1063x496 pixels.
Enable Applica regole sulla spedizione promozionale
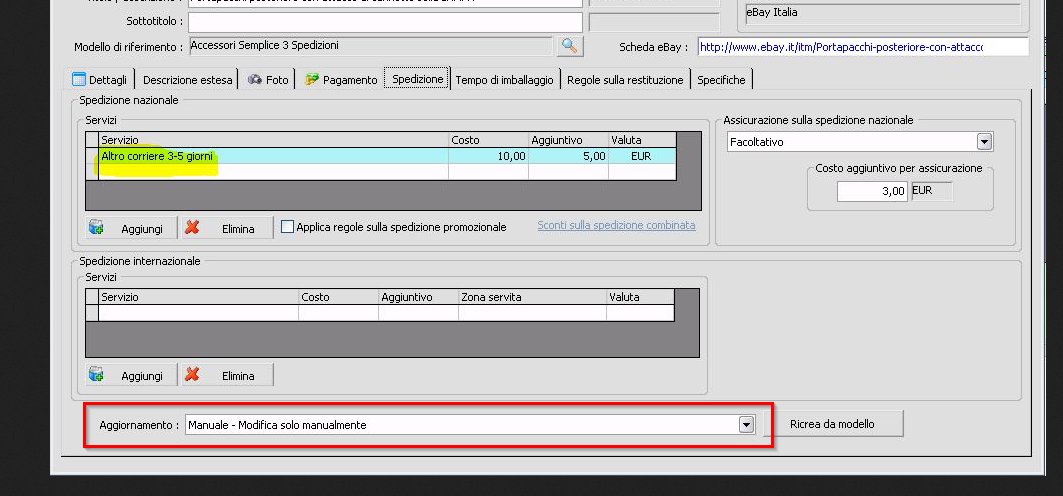[287, 226]
